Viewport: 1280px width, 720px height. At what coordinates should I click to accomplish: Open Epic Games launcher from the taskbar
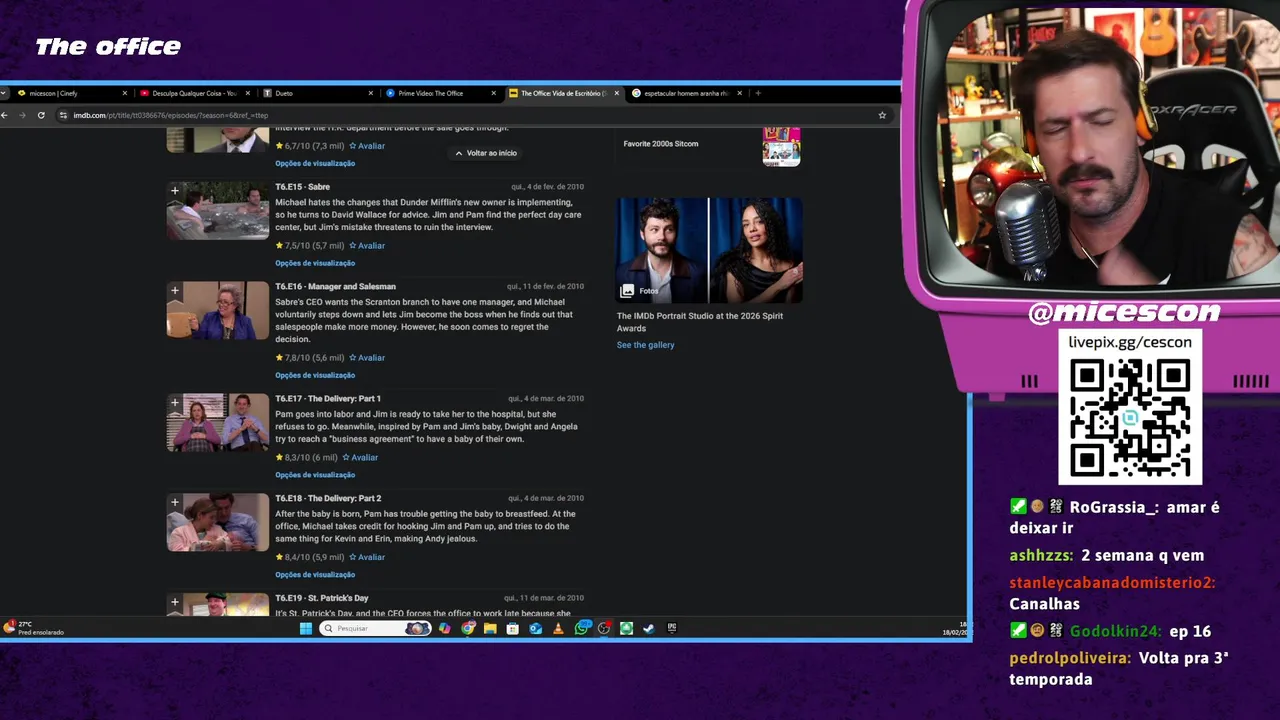[x=672, y=628]
